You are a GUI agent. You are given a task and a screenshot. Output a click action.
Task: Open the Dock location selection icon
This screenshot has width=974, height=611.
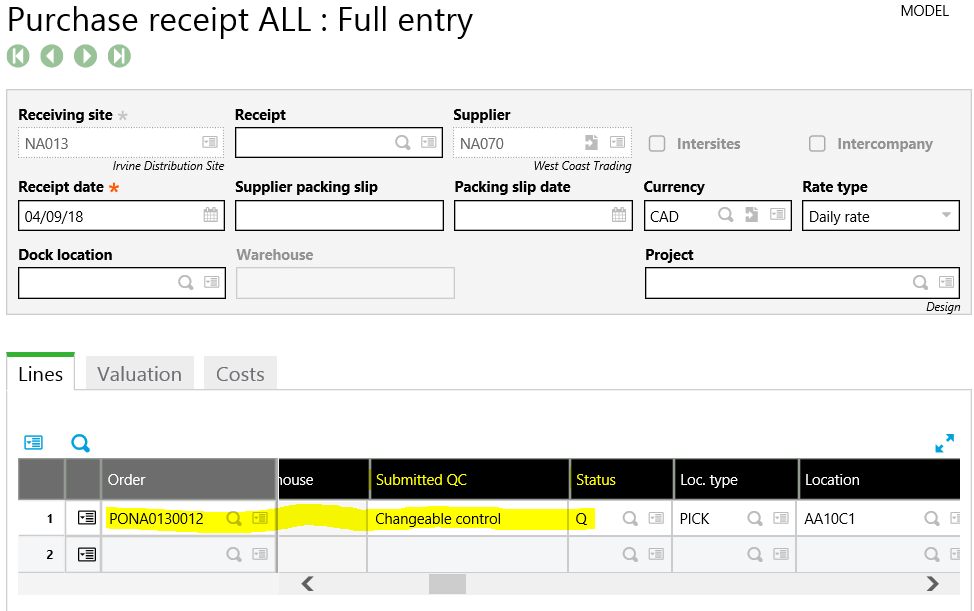[213, 283]
